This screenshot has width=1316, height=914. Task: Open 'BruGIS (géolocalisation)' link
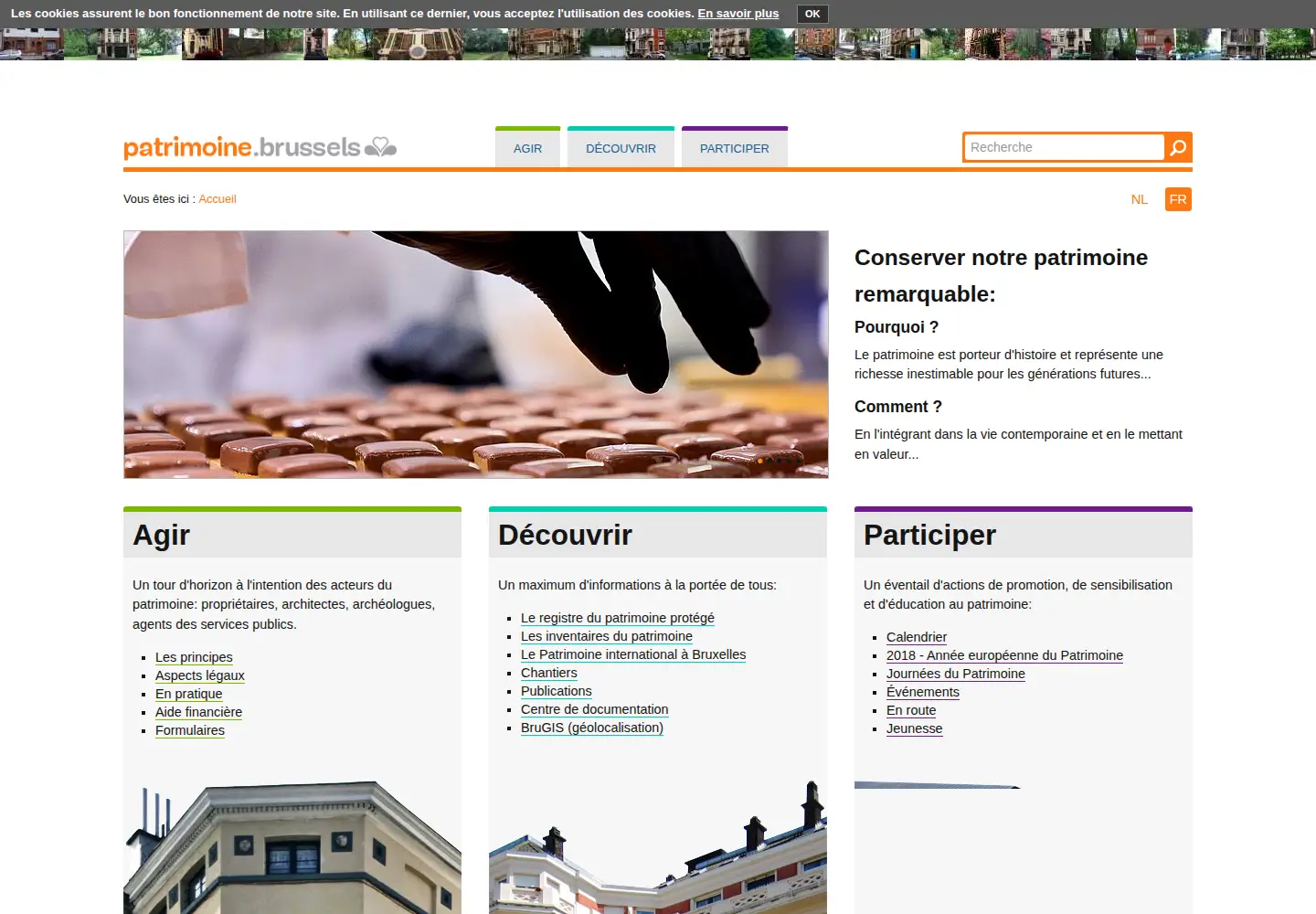pos(592,728)
